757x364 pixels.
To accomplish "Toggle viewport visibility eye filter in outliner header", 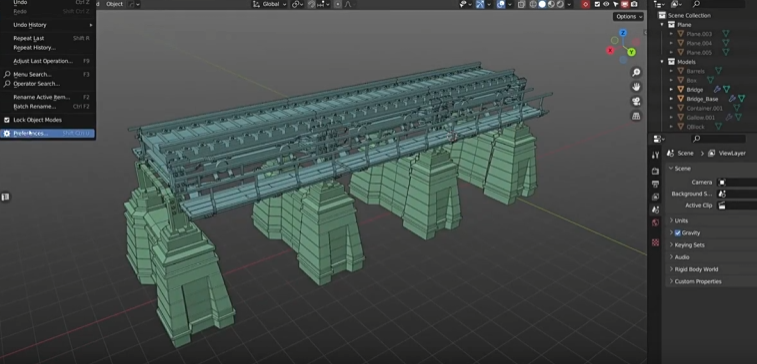I will pos(606,4).
